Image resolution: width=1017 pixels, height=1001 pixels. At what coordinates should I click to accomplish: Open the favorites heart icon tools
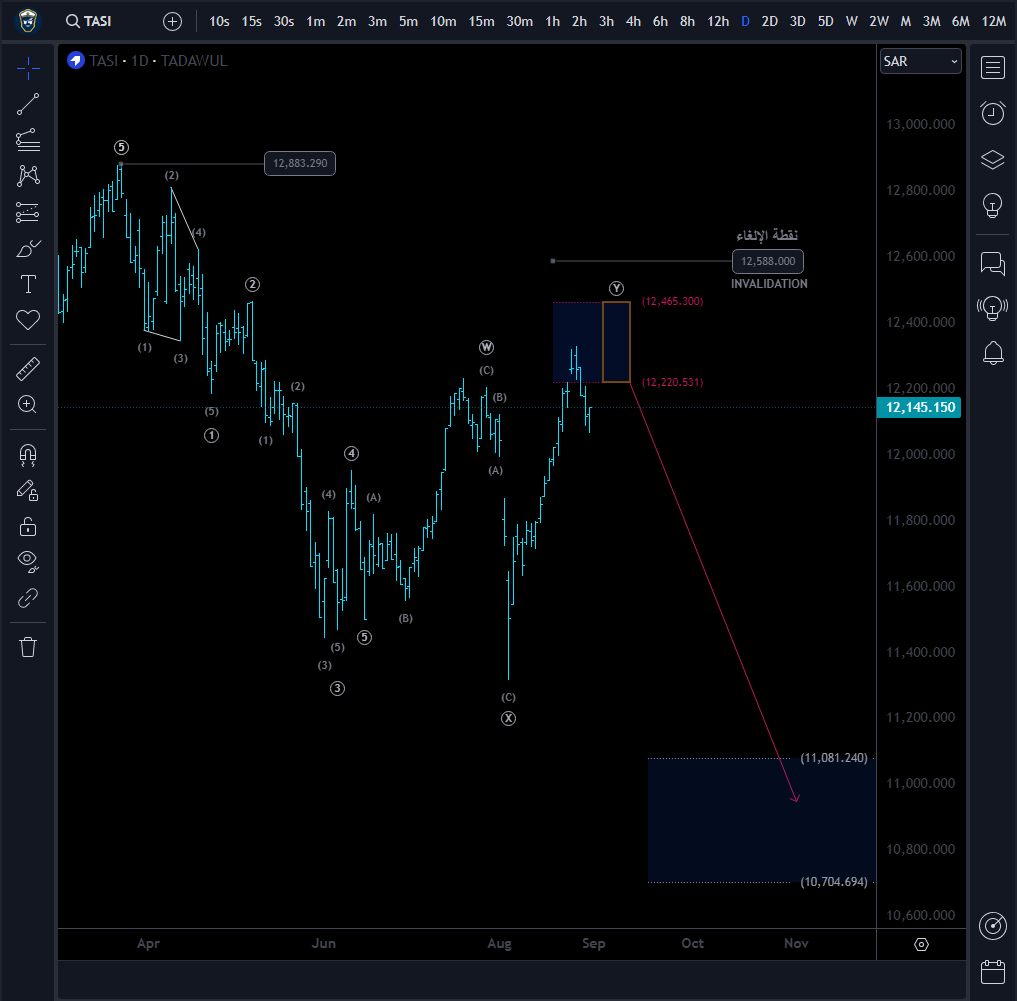point(28,320)
